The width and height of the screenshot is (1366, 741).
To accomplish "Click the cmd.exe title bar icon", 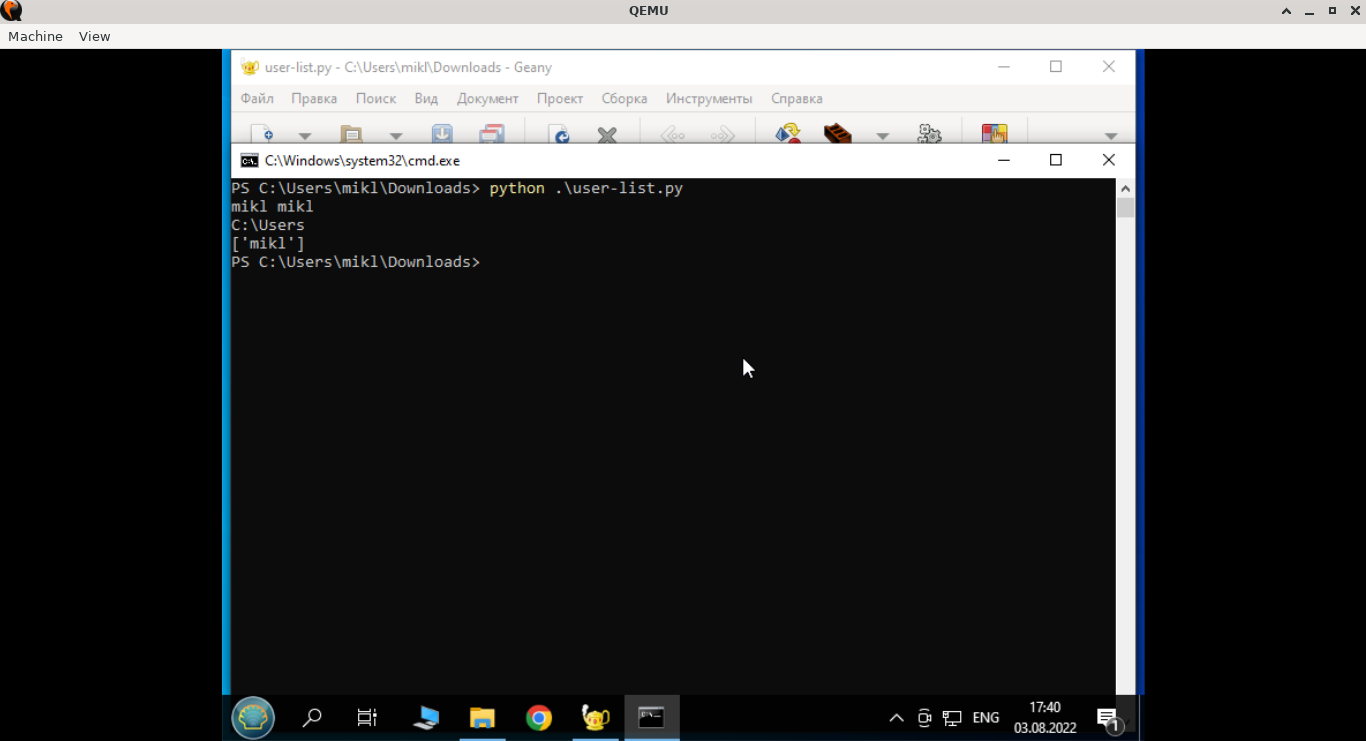I will tap(249, 160).
